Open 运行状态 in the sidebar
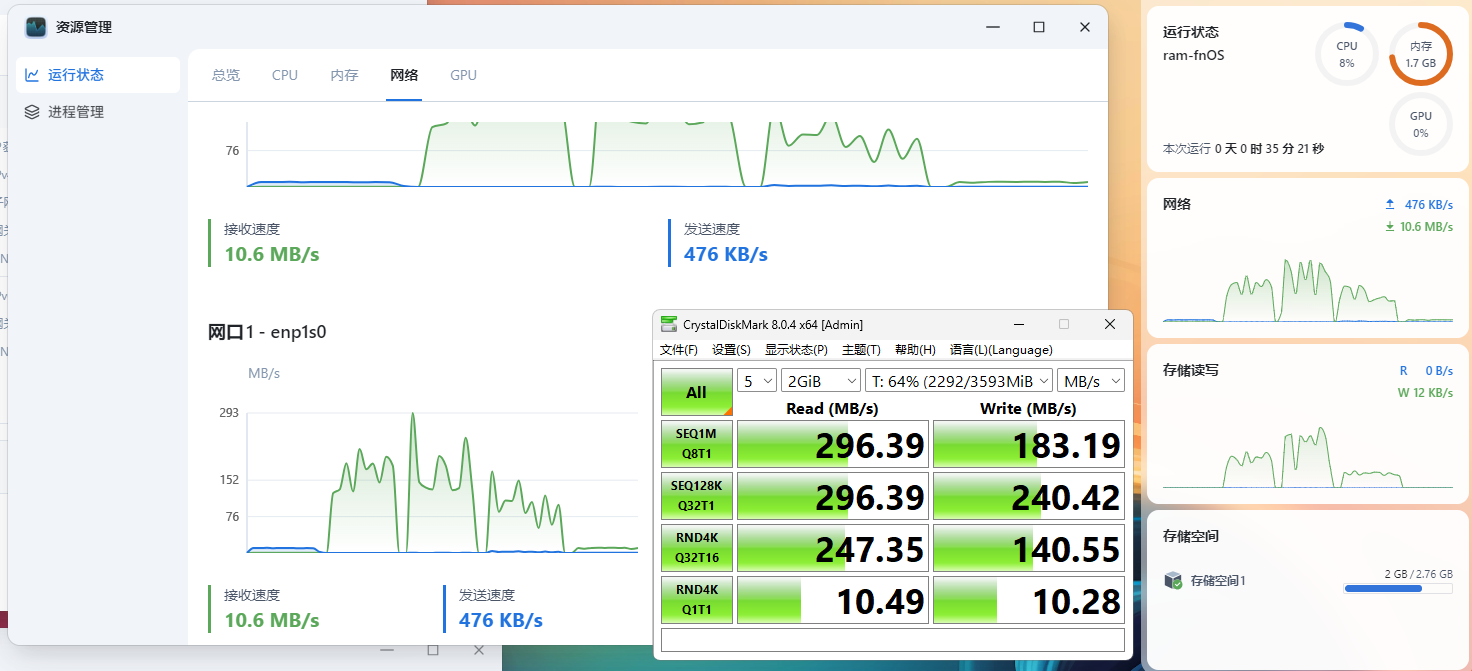Viewport: 1472px width, 671px height. pos(98,75)
